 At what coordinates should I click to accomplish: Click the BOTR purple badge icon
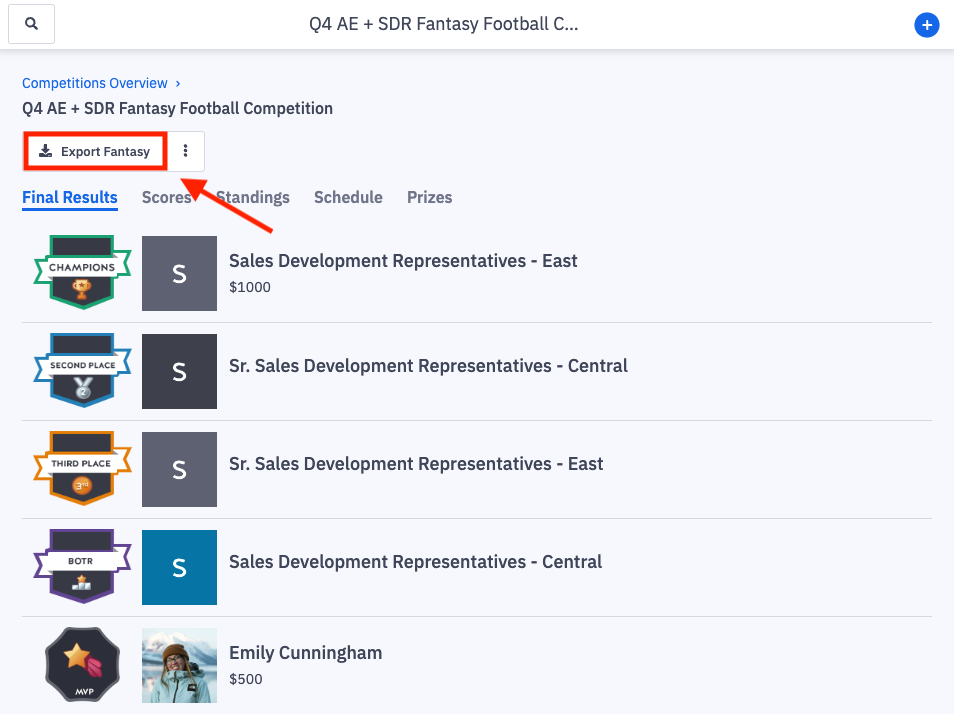click(82, 566)
